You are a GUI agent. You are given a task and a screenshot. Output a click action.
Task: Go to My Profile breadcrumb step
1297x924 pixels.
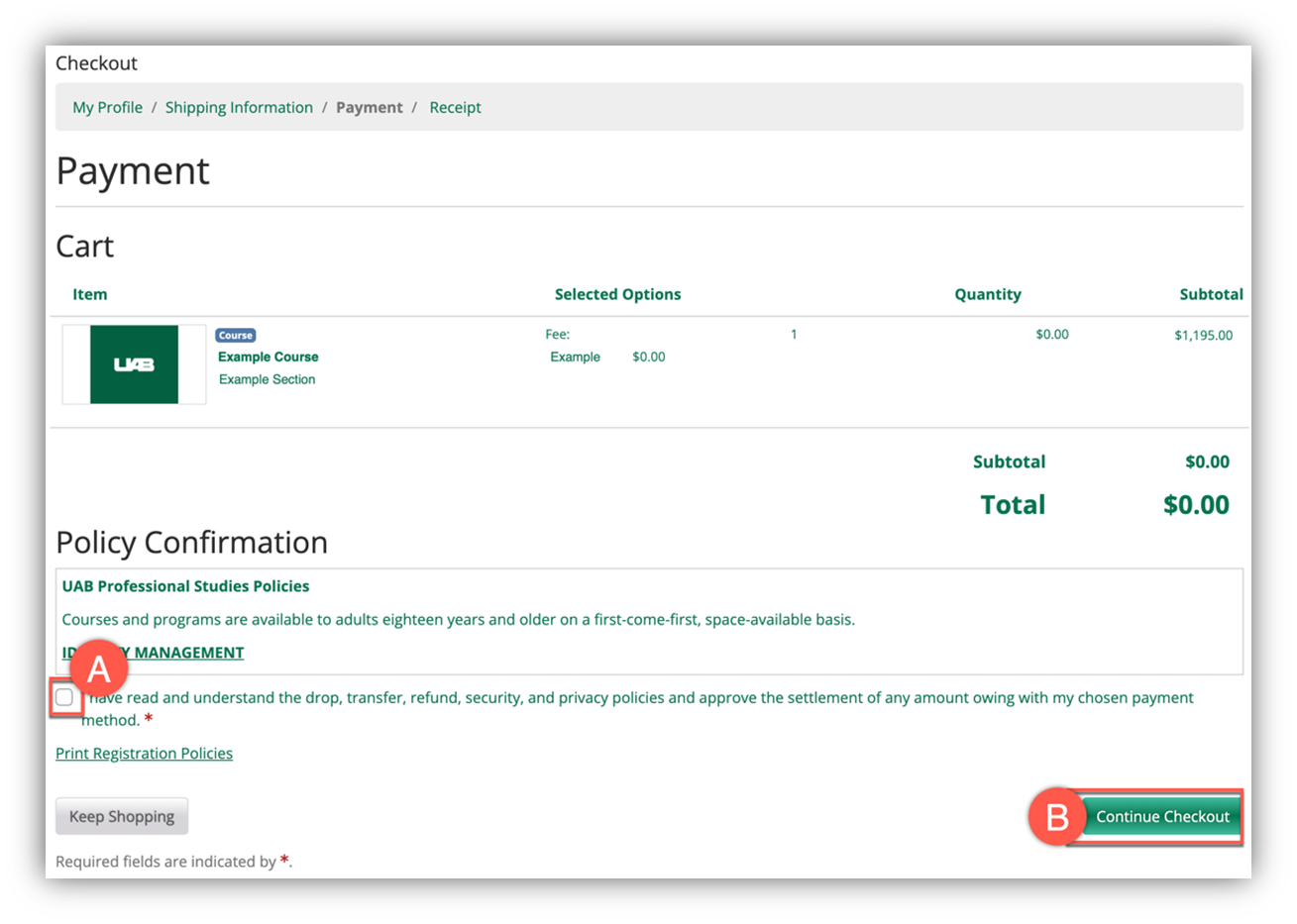tap(107, 108)
